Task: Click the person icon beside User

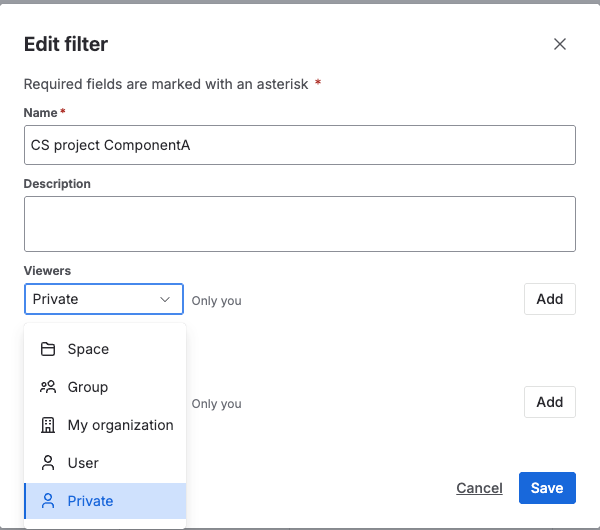Action: pos(48,463)
